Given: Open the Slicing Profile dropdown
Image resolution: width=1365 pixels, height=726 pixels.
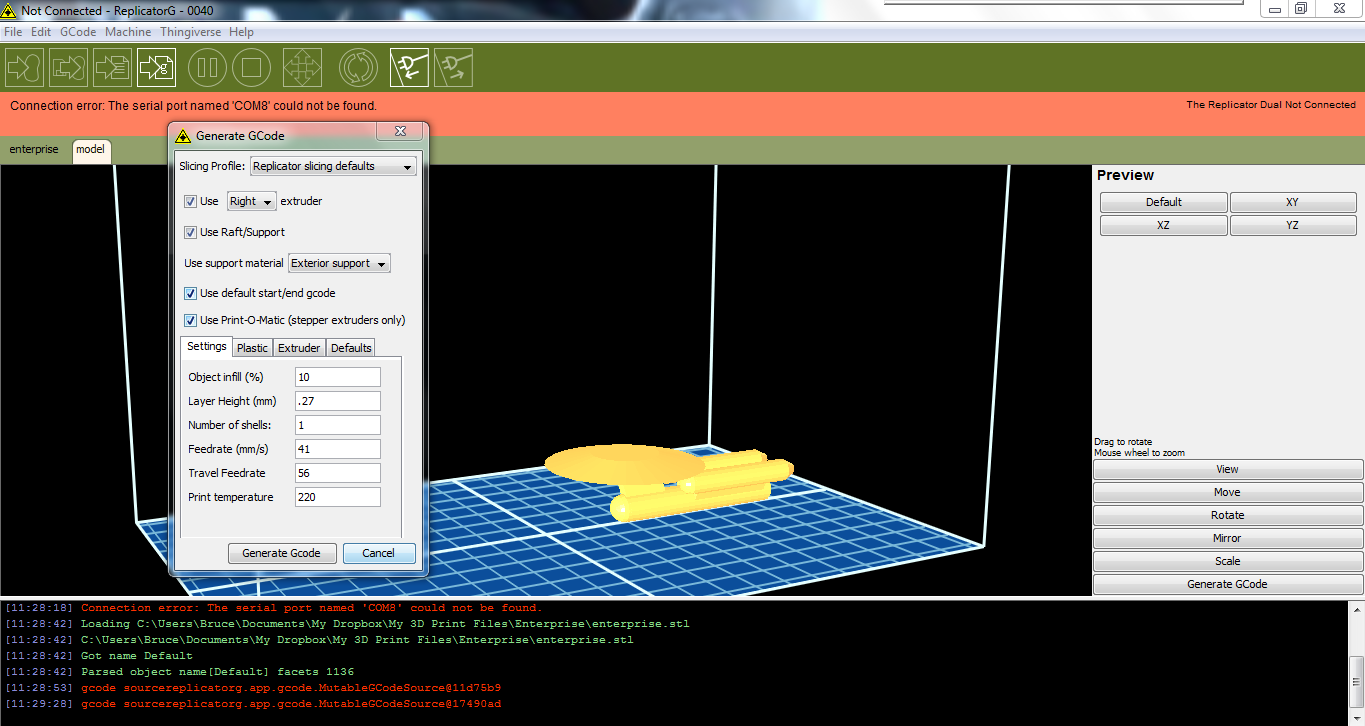Looking at the screenshot, I should pyautogui.click(x=333, y=166).
